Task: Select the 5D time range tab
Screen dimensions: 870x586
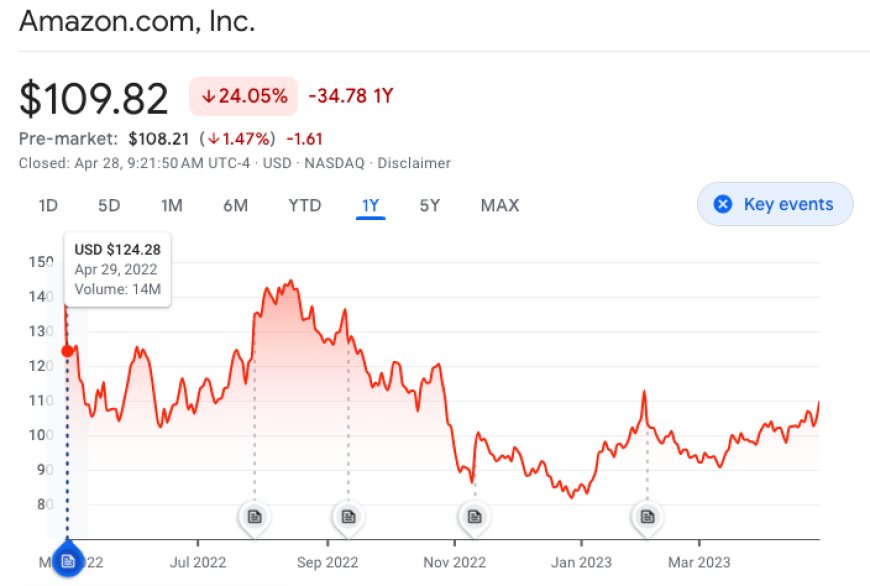Action: click(109, 206)
